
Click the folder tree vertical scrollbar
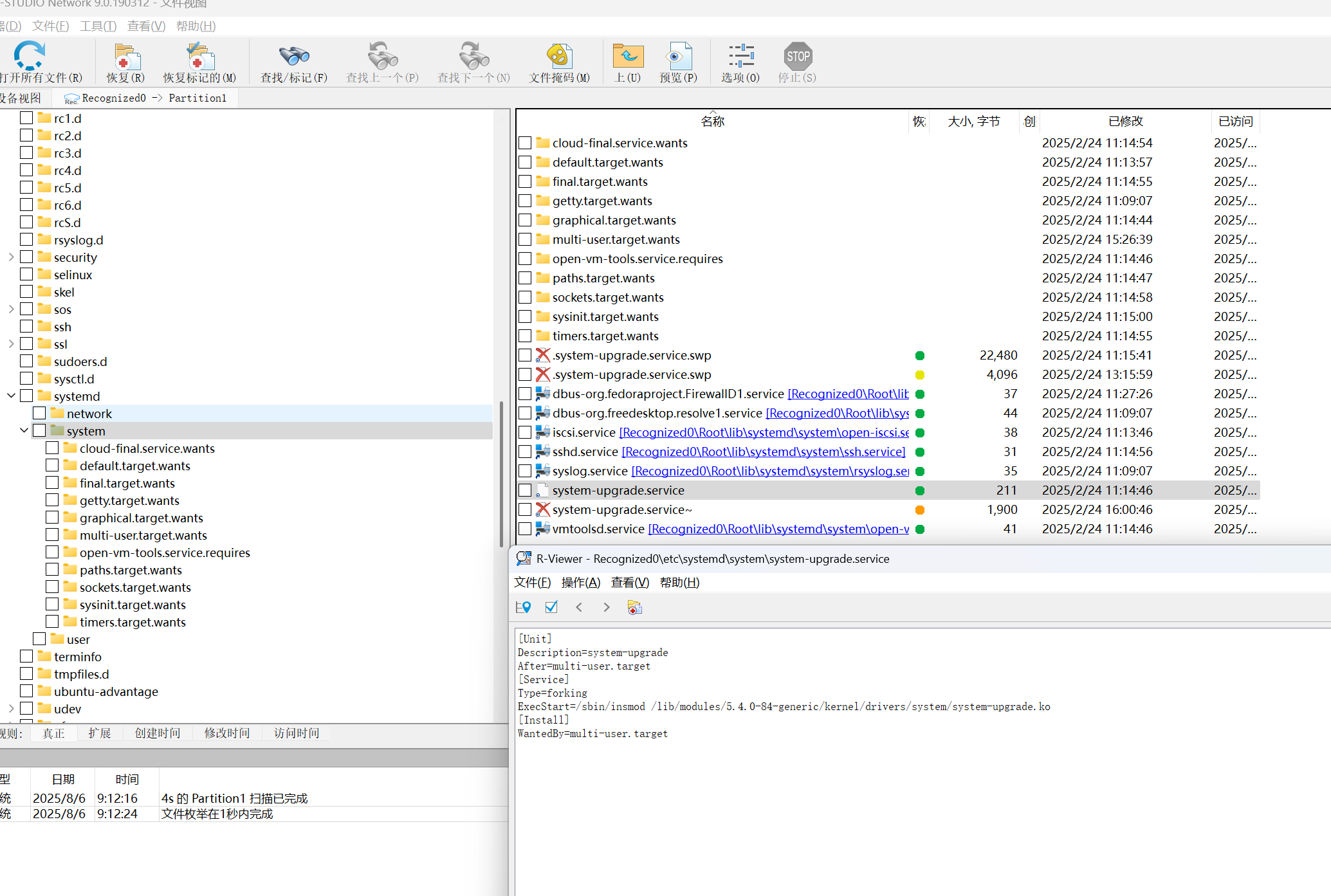pos(501,474)
